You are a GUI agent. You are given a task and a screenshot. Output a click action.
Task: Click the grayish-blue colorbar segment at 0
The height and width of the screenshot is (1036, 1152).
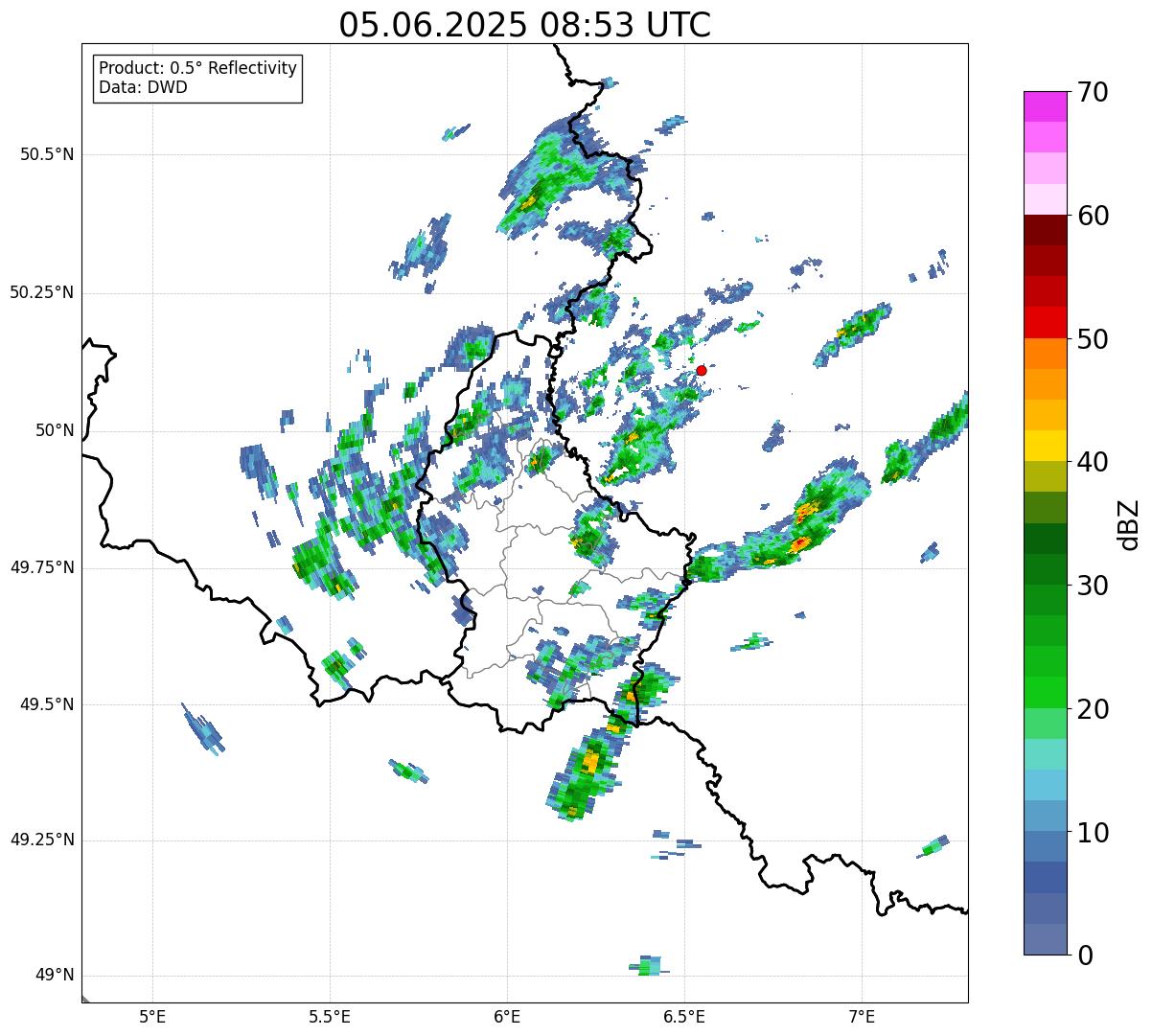[x=1046, y=939]
